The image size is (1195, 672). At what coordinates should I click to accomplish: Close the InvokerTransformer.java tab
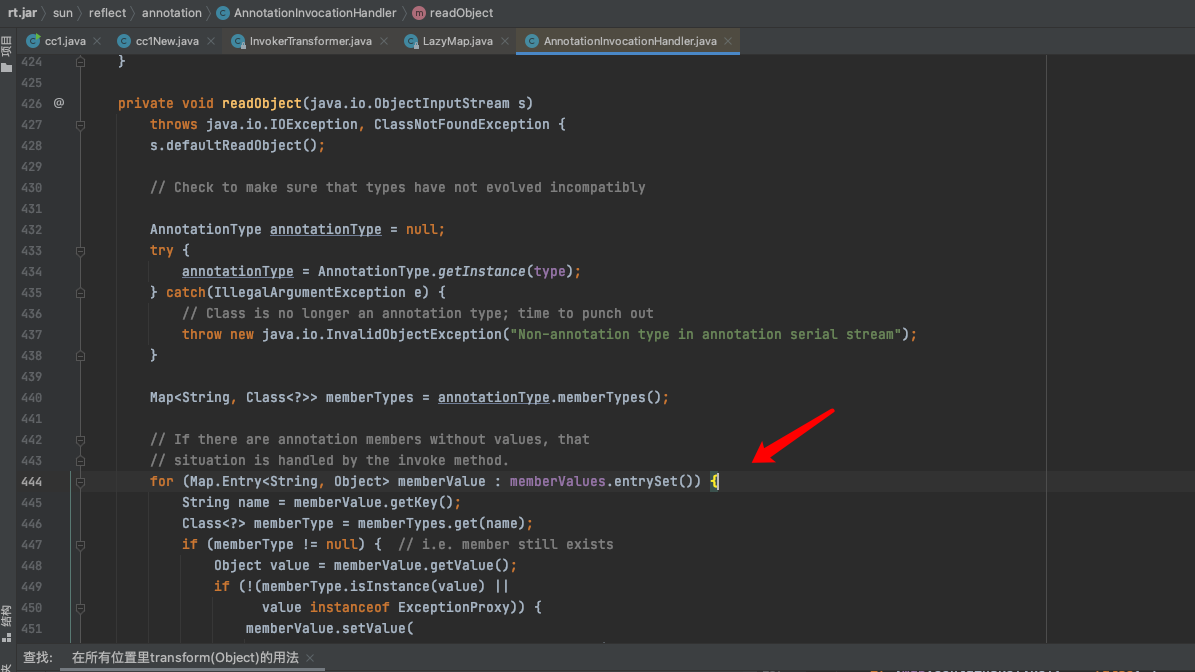[x=384, y=41]
